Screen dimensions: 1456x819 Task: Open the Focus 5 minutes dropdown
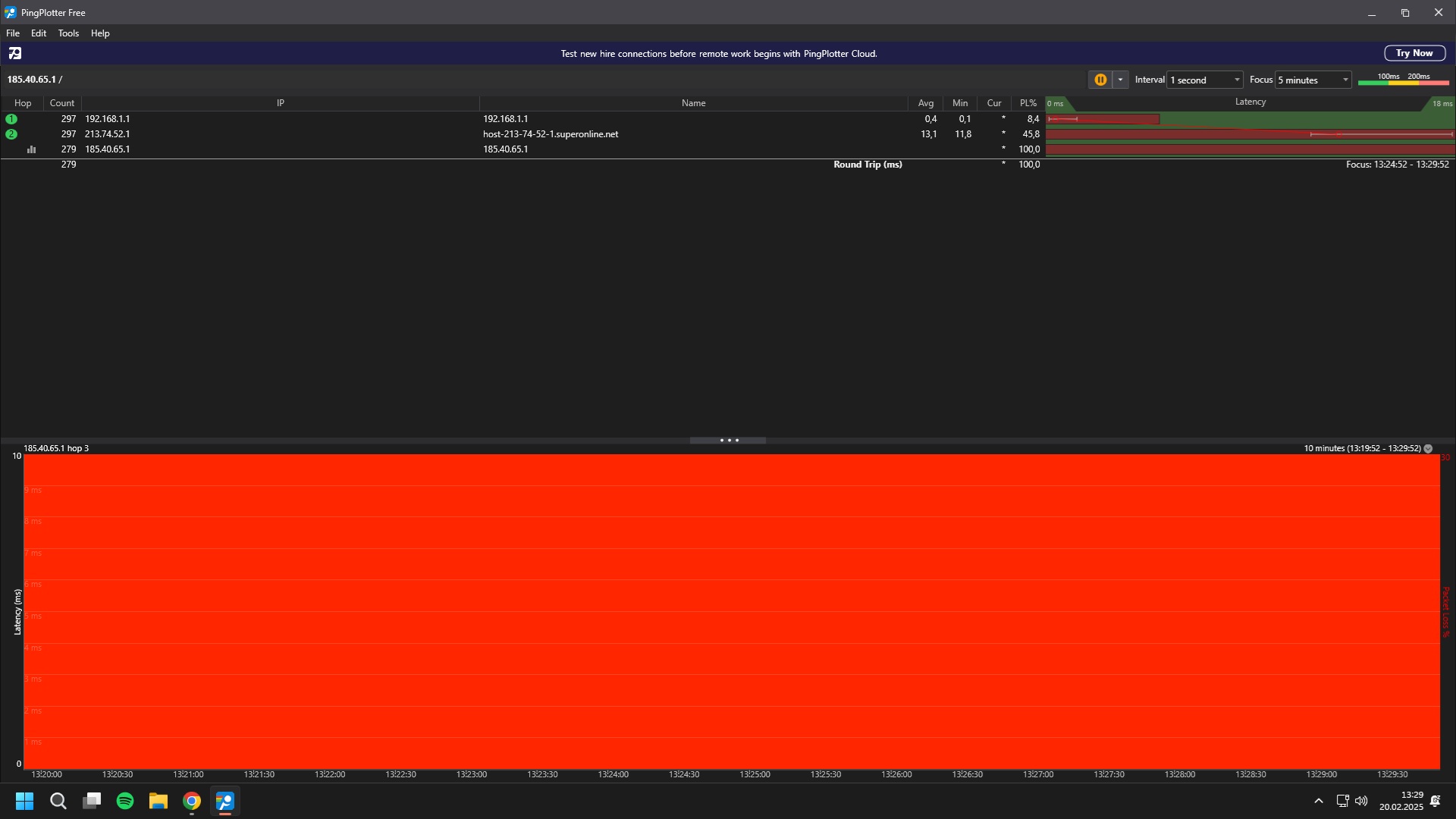coord(1313,80)
